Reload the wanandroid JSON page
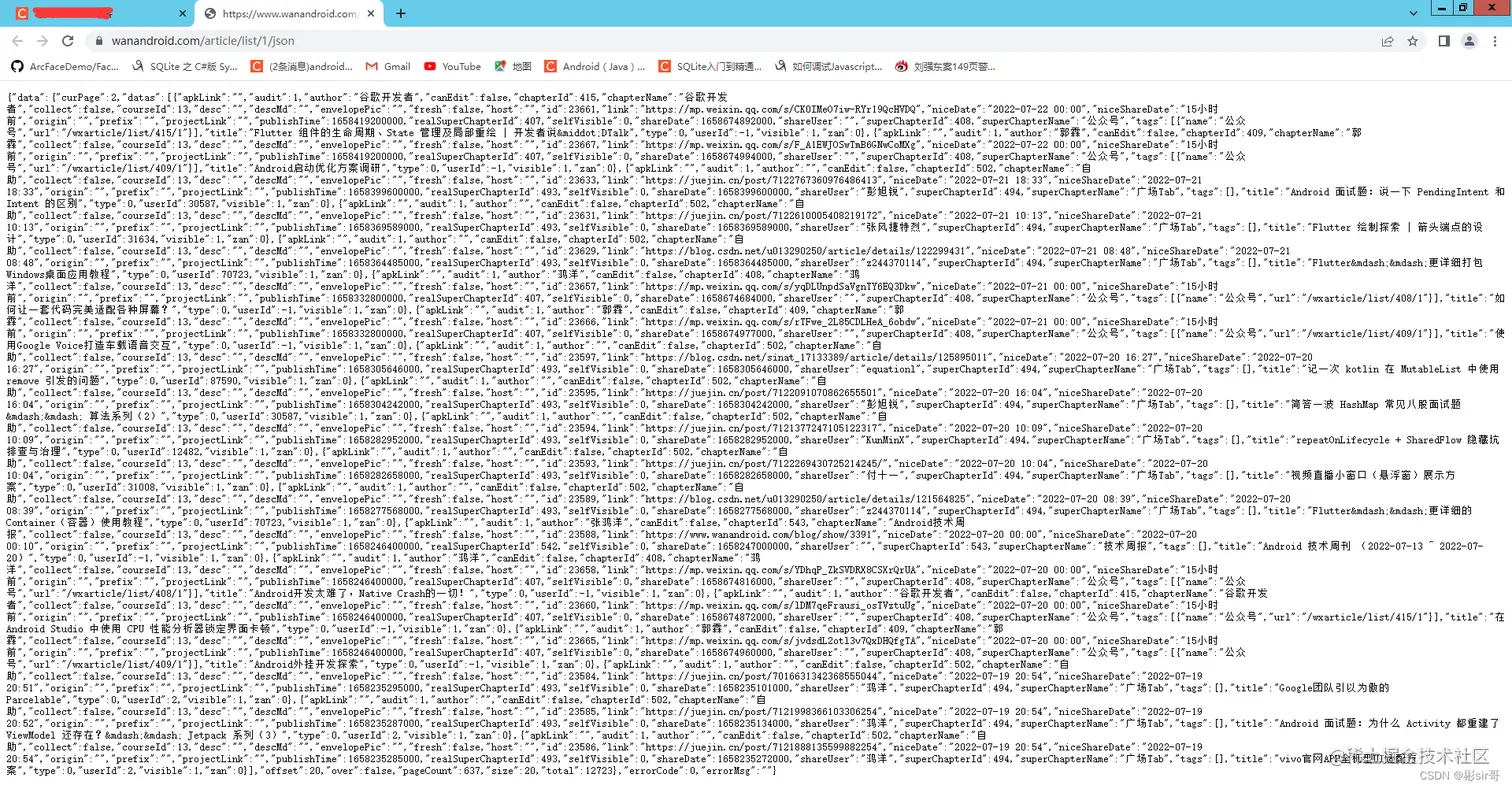Viewport: 1512px width, 789px height. (x=67, y=41)
